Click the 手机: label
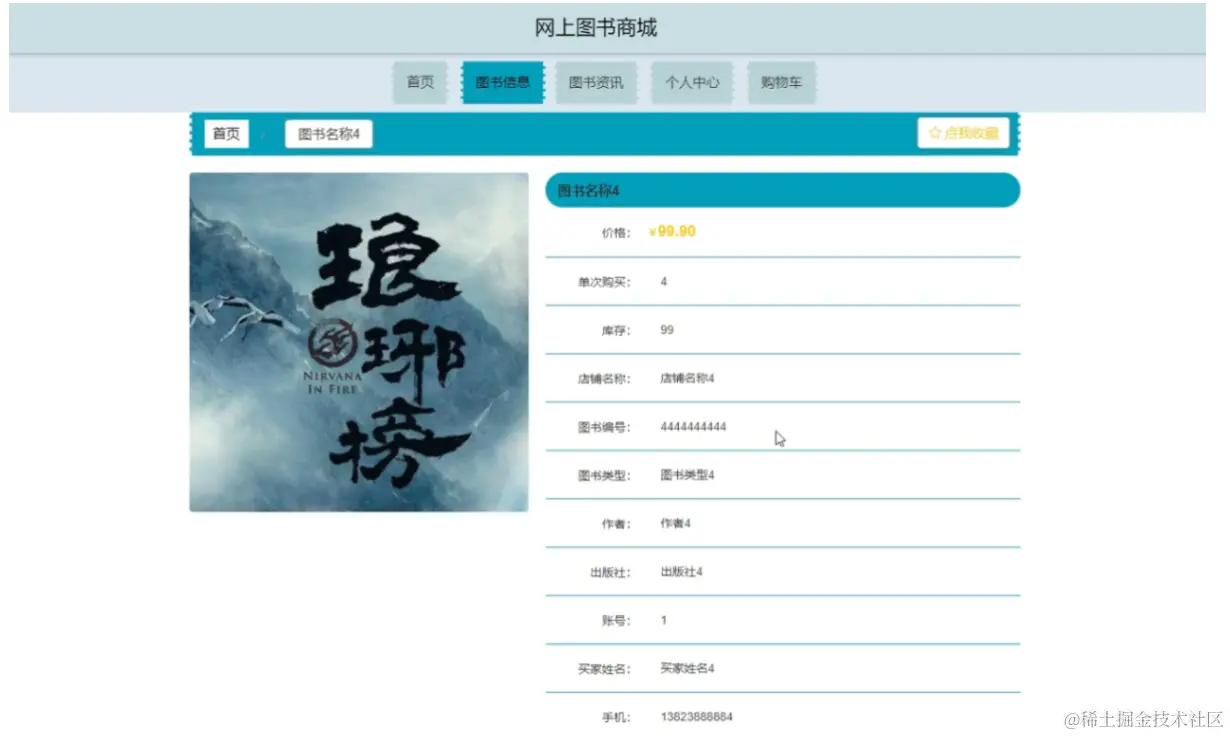The image size is (1230, 736). tap(616, 717)
